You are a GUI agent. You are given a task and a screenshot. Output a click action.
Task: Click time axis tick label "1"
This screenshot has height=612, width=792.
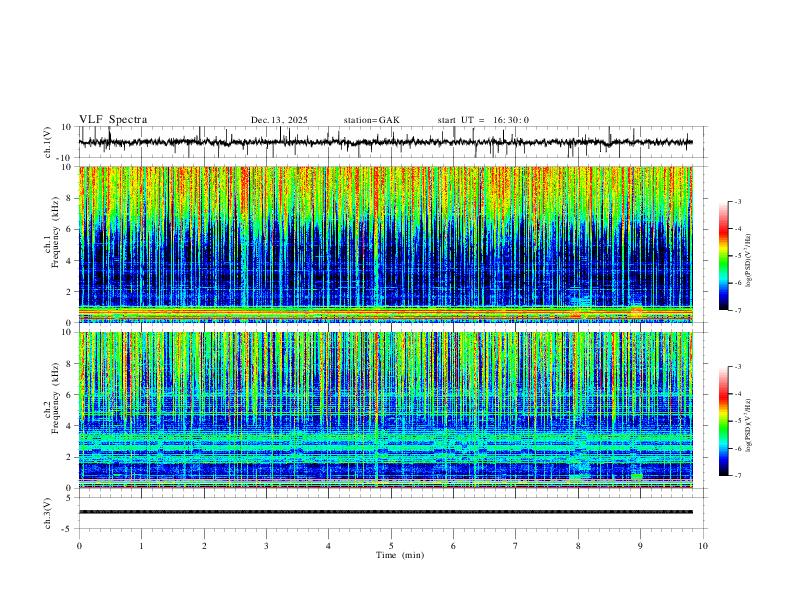(x=141, y=546)
